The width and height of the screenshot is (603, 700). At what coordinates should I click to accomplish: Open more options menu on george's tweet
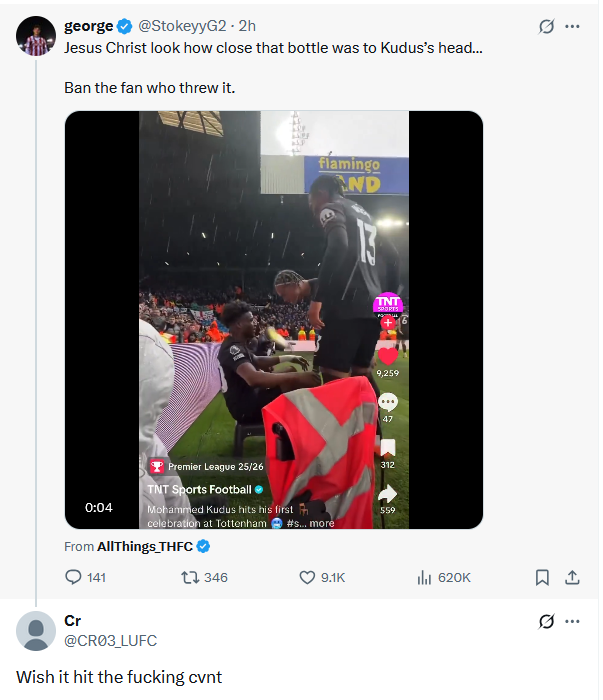coord(572,26)
